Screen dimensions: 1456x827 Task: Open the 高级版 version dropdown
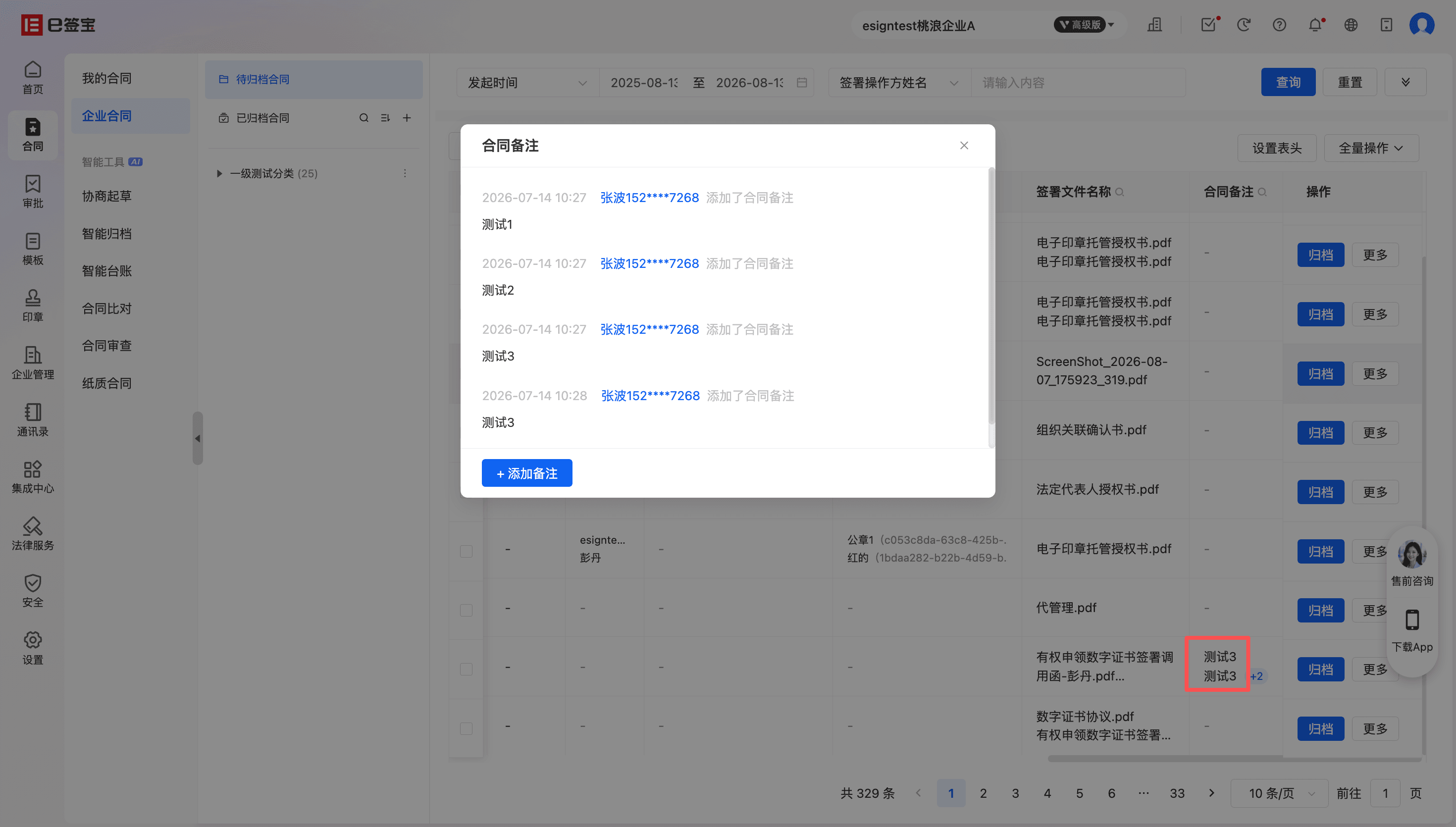pos(1085,24)
